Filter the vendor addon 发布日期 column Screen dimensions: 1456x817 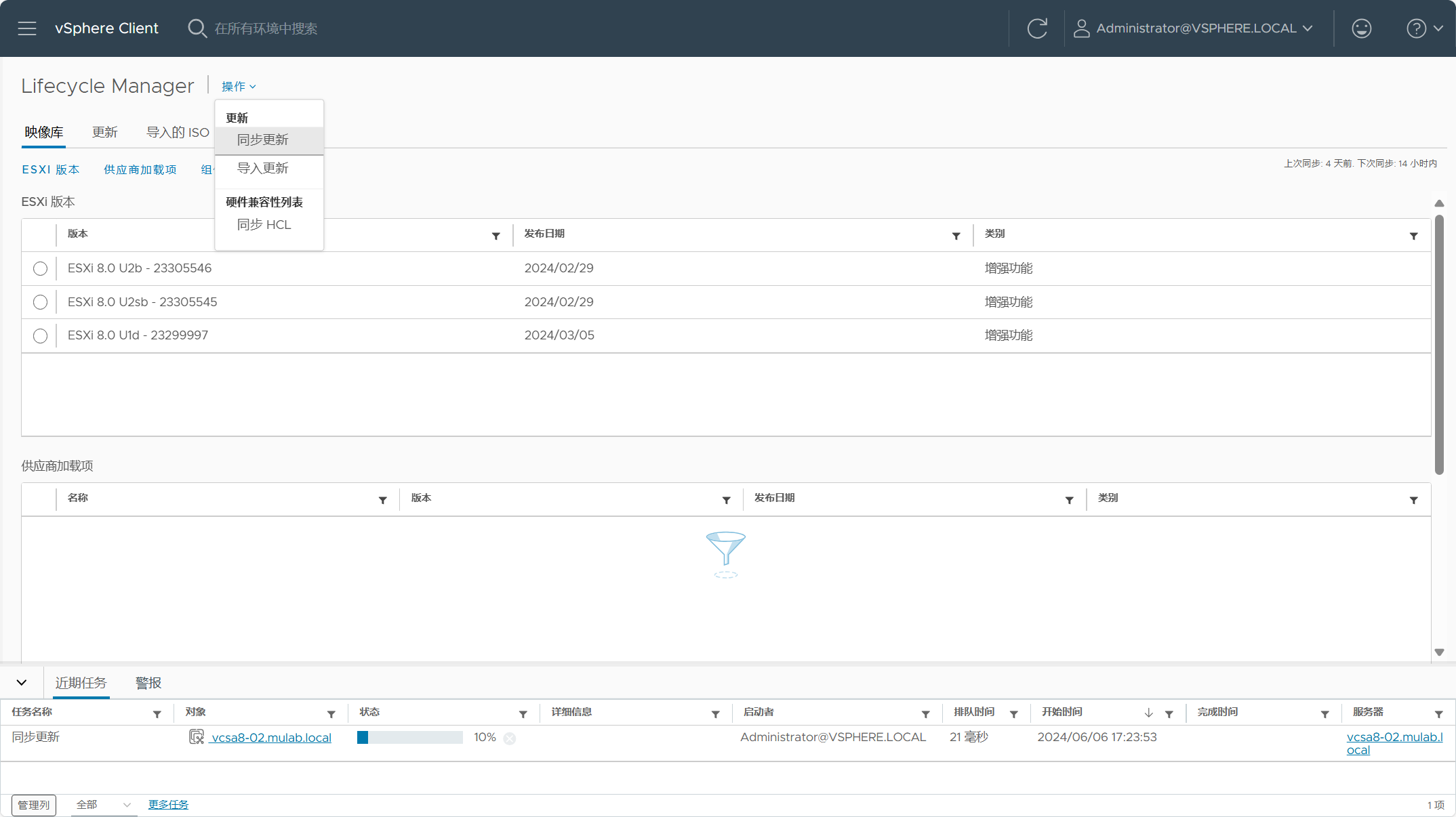(x=1070, y=500)
